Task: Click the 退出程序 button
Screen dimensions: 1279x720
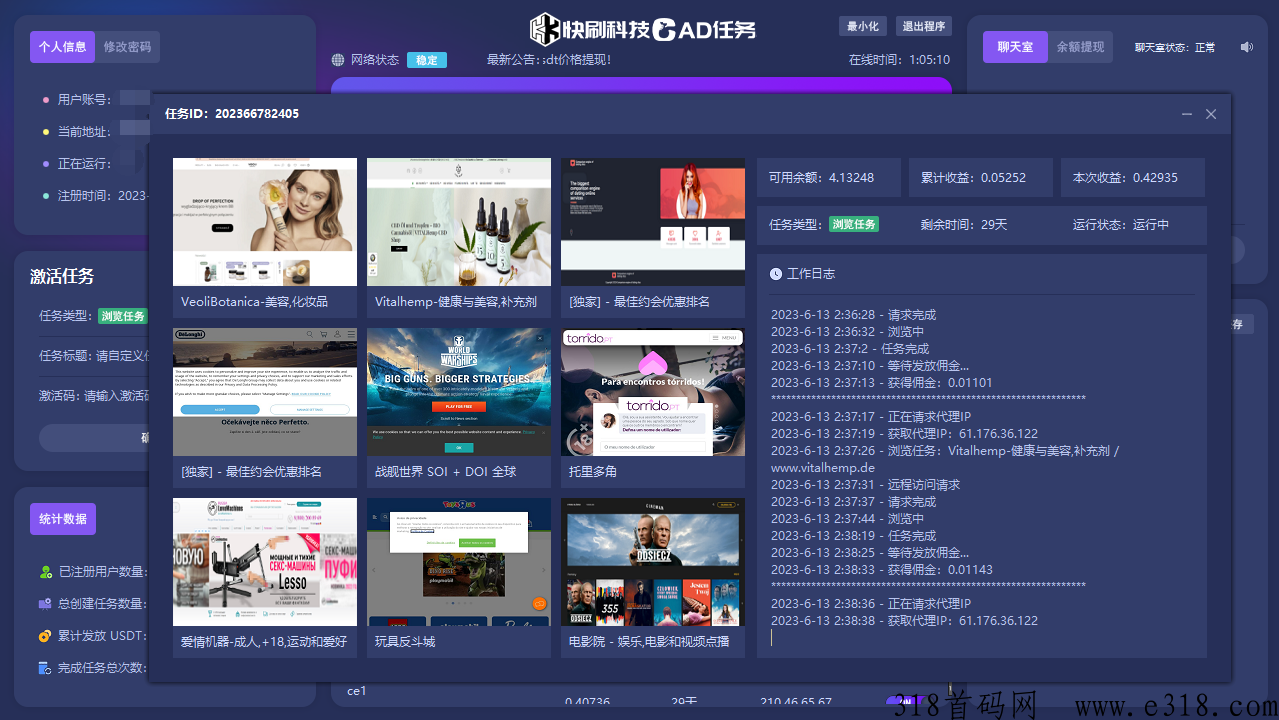Action: click(923, 27)
